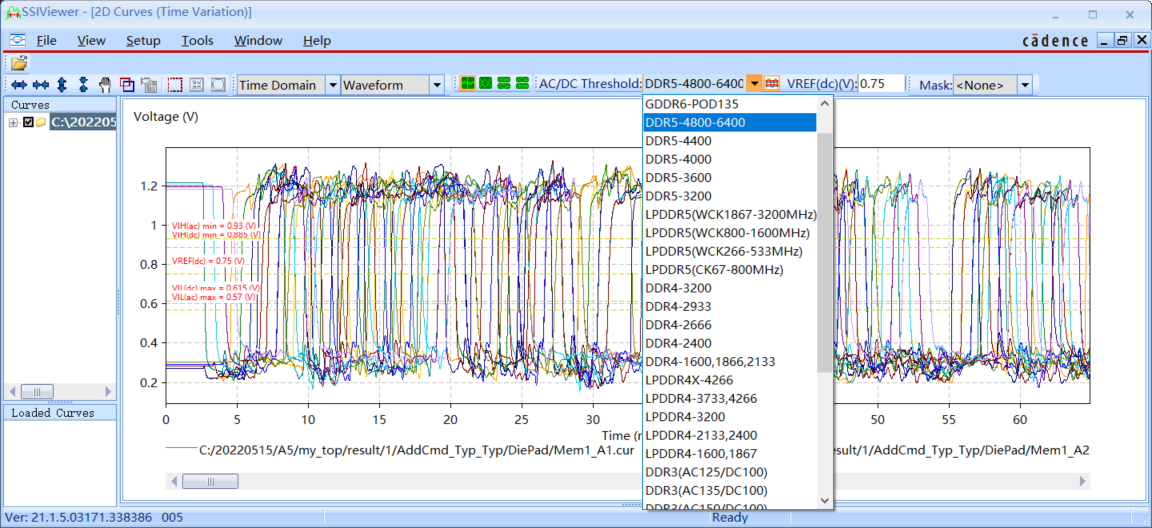Select the third green display-mode icon
This screenshot has height=528, width=1152.
point(504,84)
